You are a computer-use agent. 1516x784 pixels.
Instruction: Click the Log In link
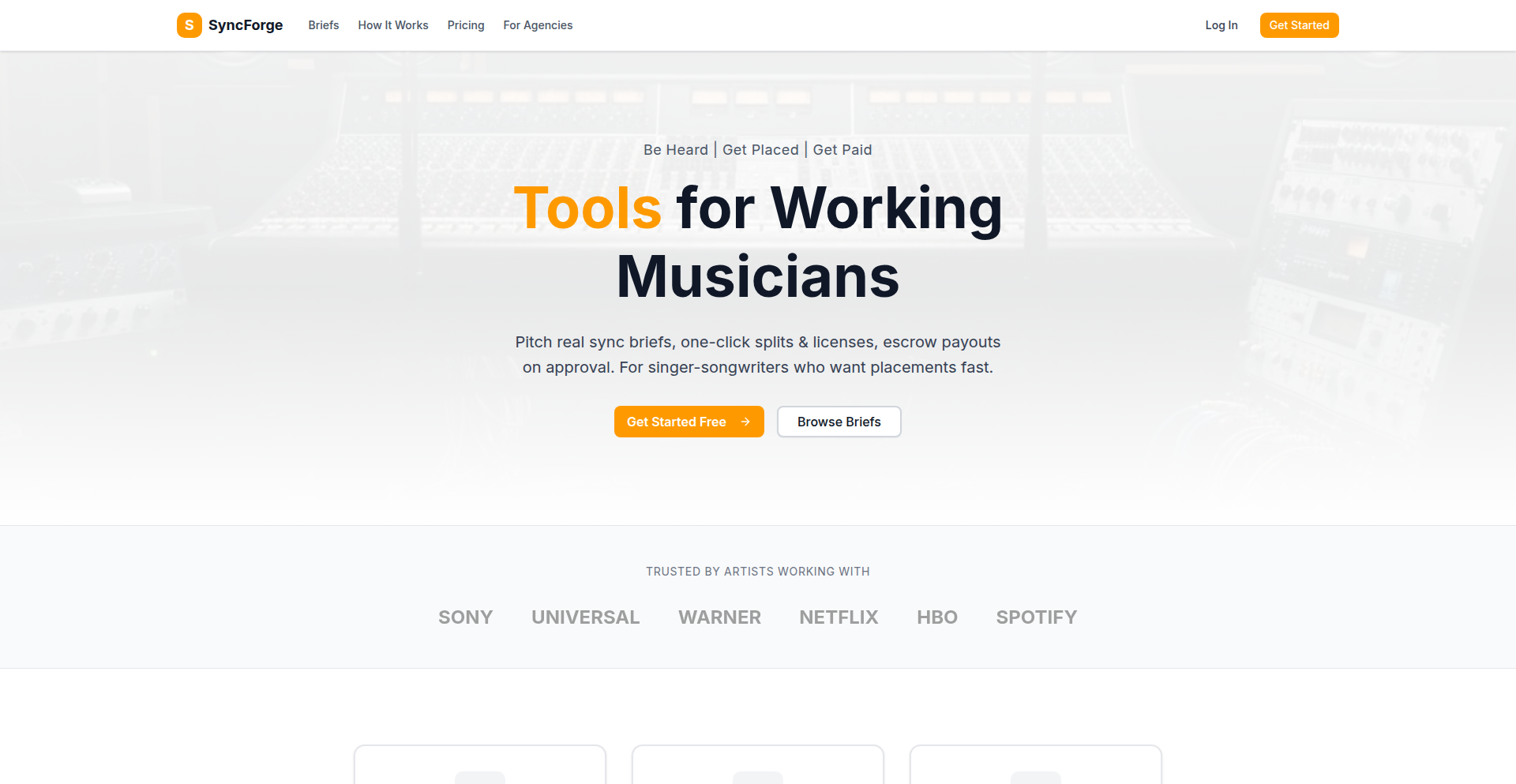tap(1221, 25)
